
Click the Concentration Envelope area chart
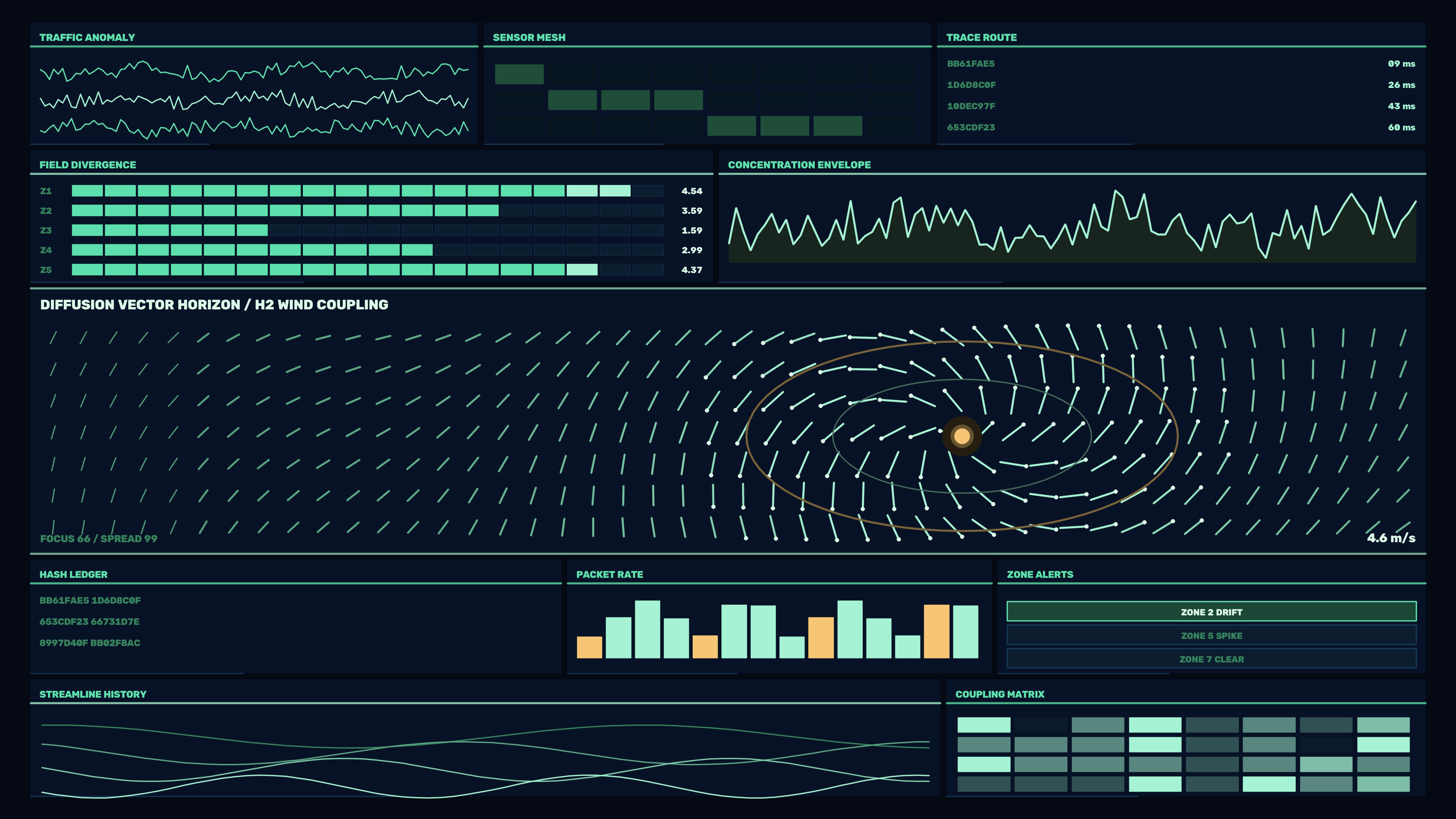(1072, 226)
